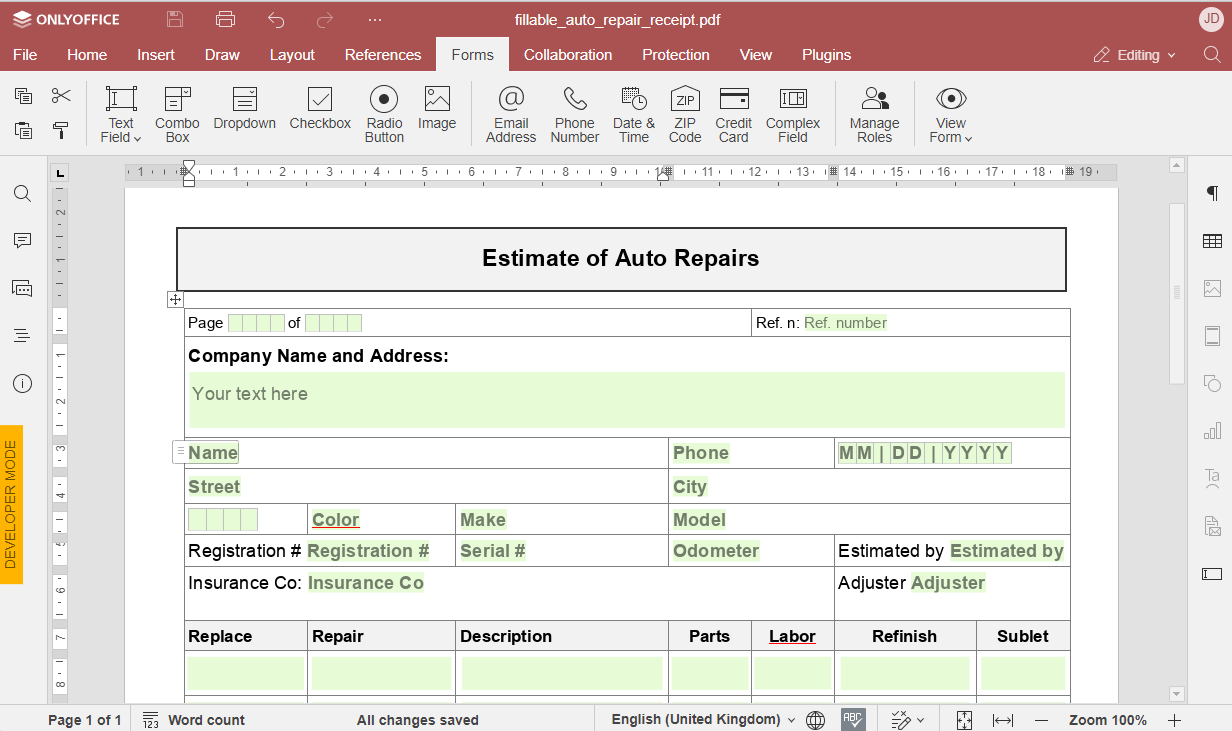Screen dimensions: 1232x731
Task: Insert an Image form field
Action: [x=437, y=108]
